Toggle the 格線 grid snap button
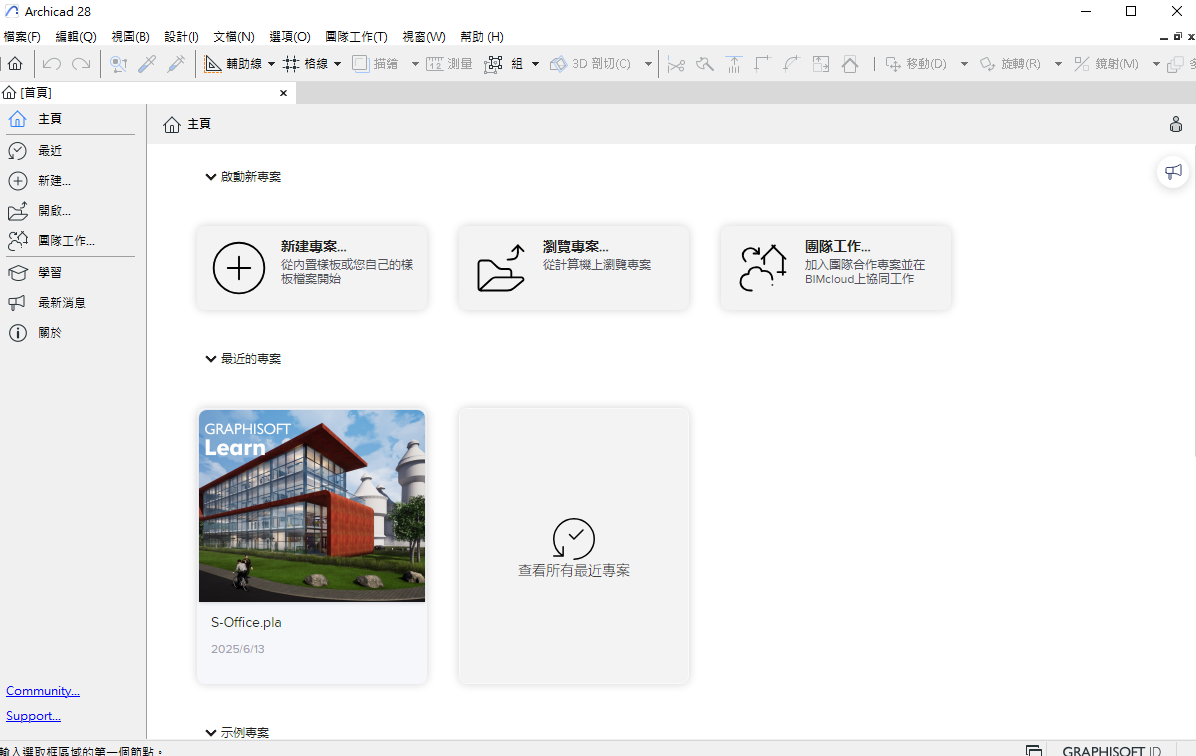This screenshot has height=756, width=1196. [x=306, y=64]
